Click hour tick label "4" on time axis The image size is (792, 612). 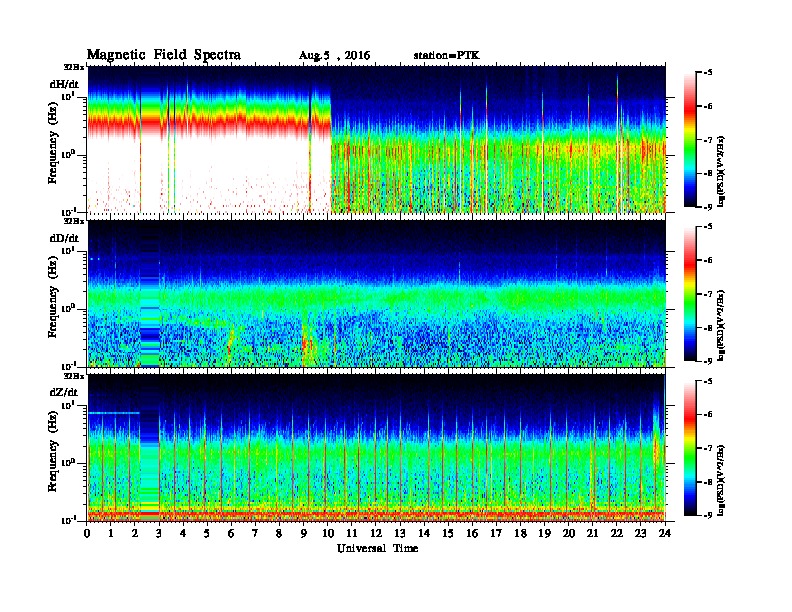click(183, 534)
